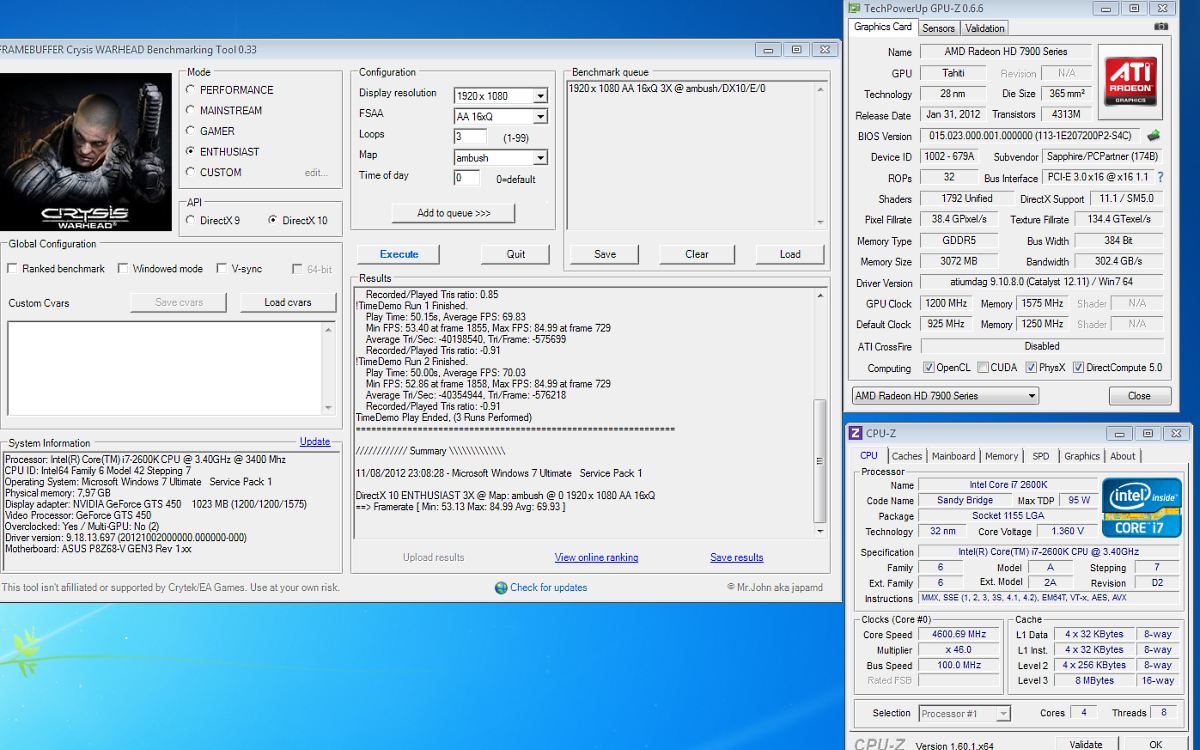The image size is (1200, 750).
Task: Open the SPD tab in CPU-Z
Action: point(1041,456)
